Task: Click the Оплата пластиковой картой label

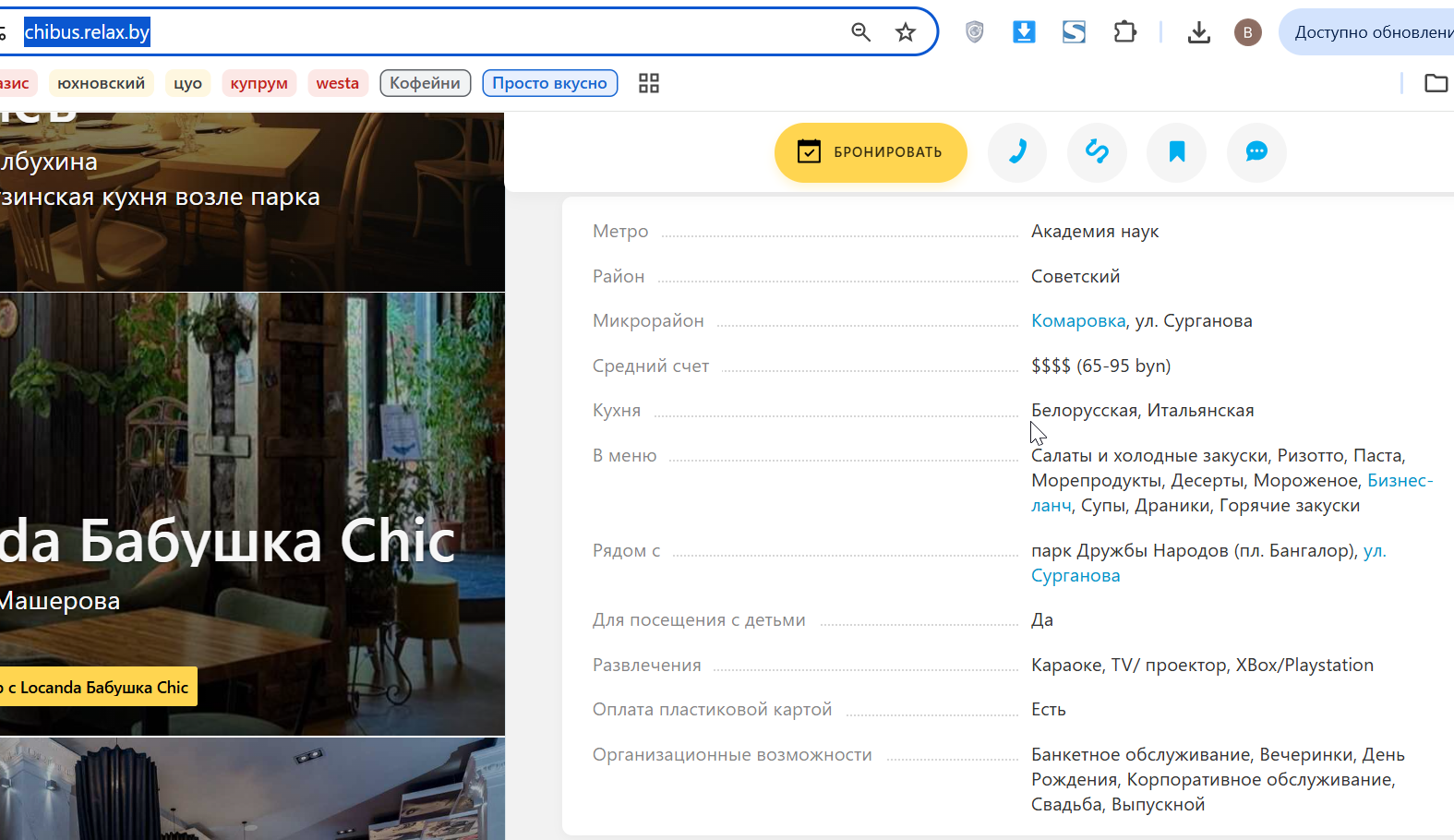Action: click(x=713, y=709)
